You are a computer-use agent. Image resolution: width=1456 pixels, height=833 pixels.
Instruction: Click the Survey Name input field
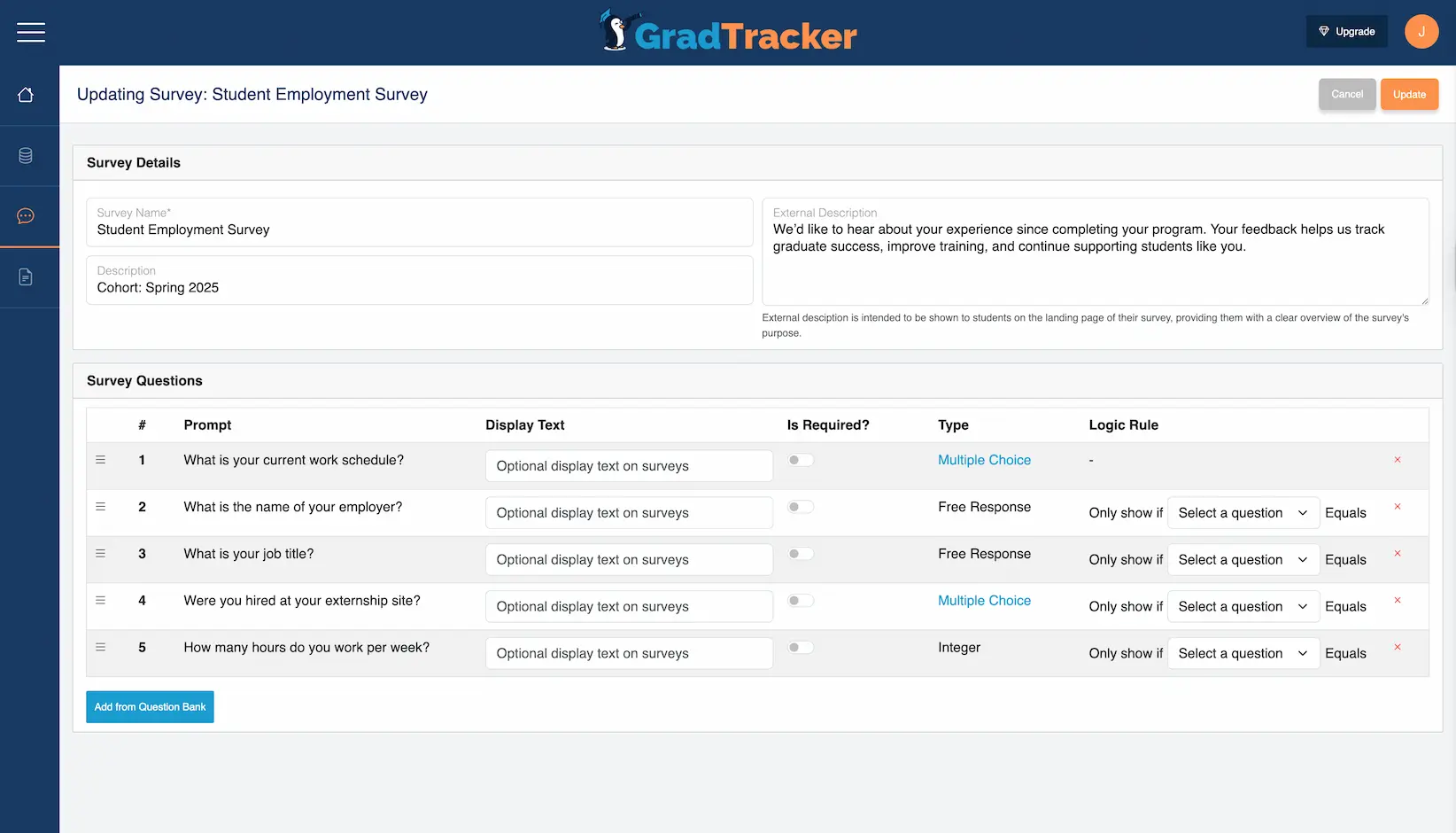pos(419,230)
